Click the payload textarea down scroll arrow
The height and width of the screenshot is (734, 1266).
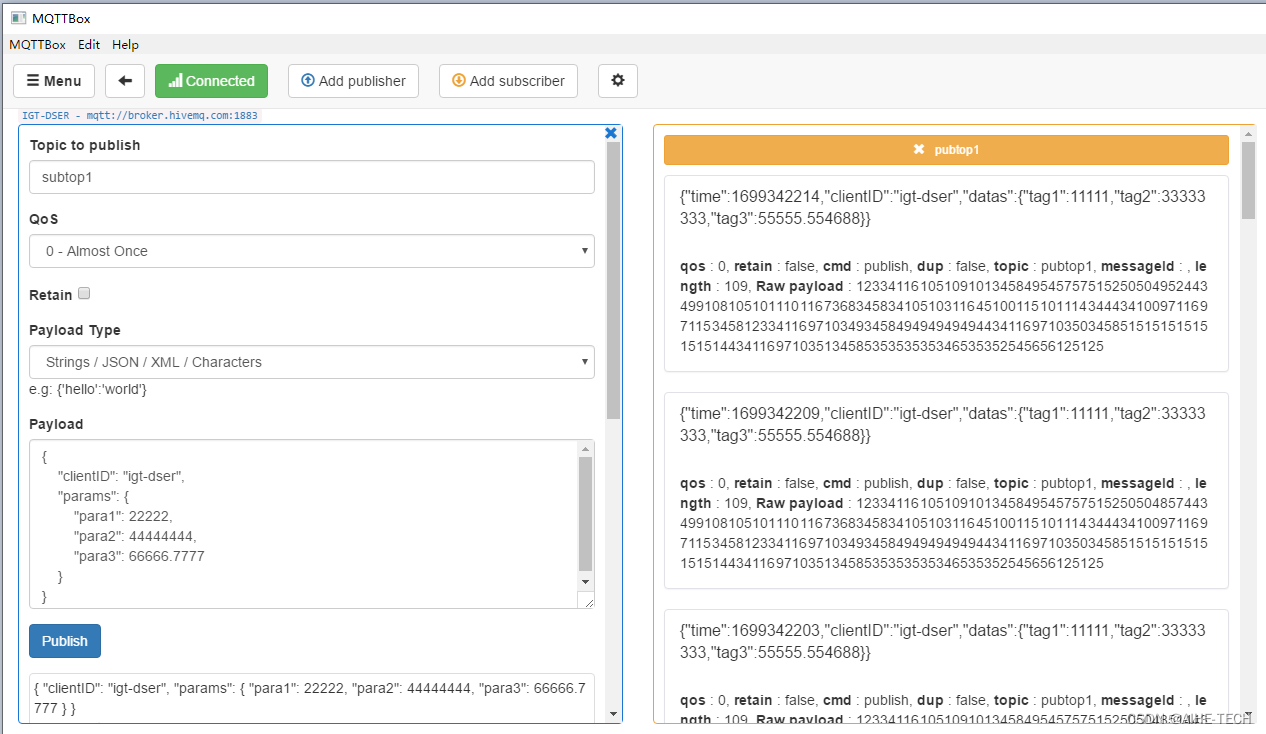586,581
